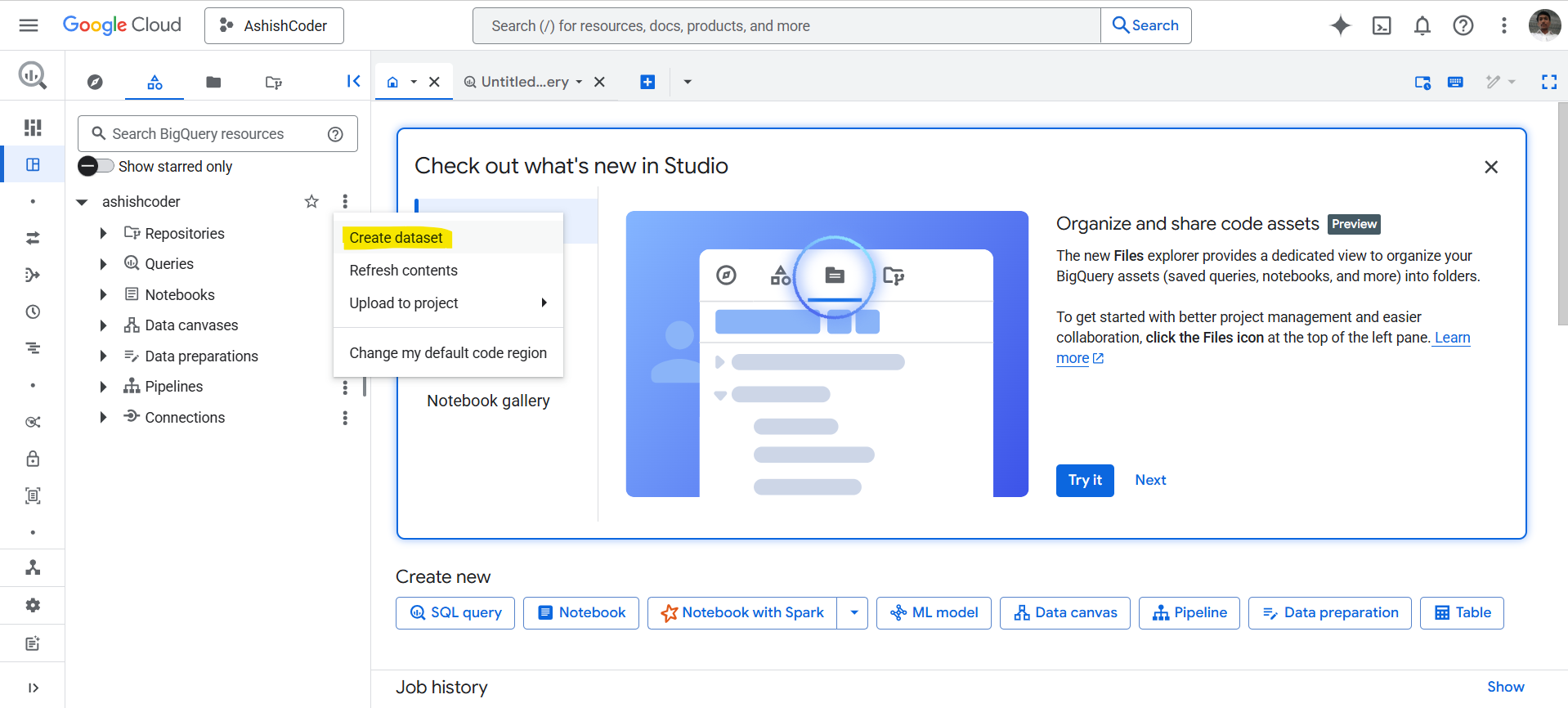Expand the Notebooks node
Screen dimensions: 1568x708
pyautogui.click(x=103, y=294)
